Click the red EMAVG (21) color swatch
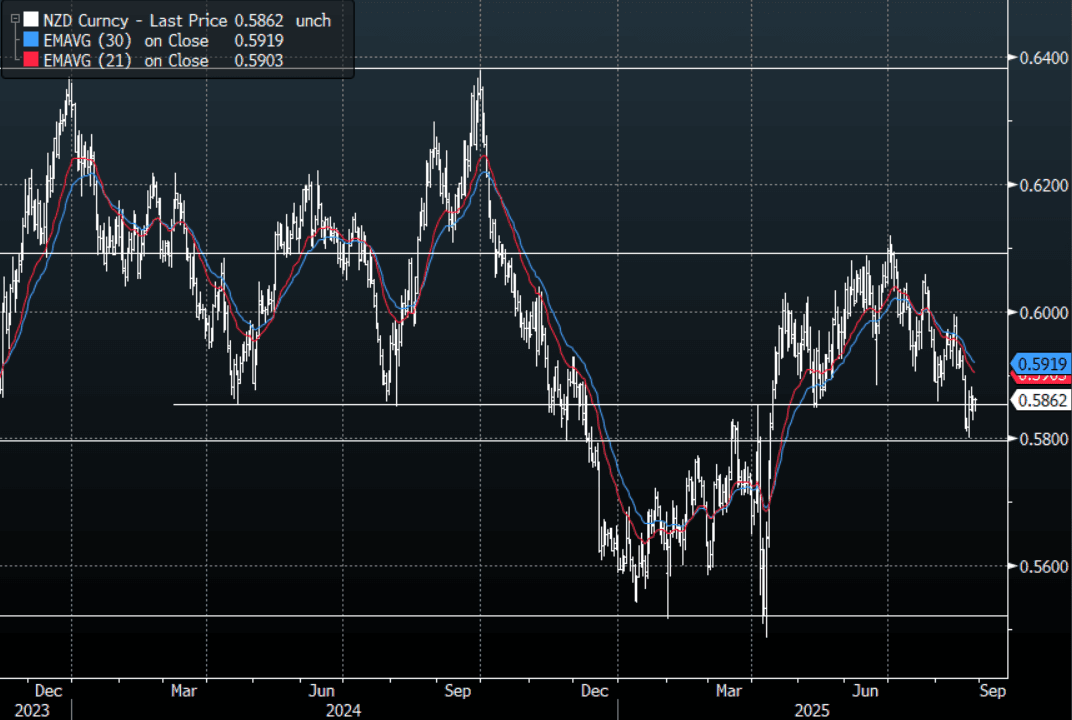This screenshot has width=1072, height=720. [31, 61]
